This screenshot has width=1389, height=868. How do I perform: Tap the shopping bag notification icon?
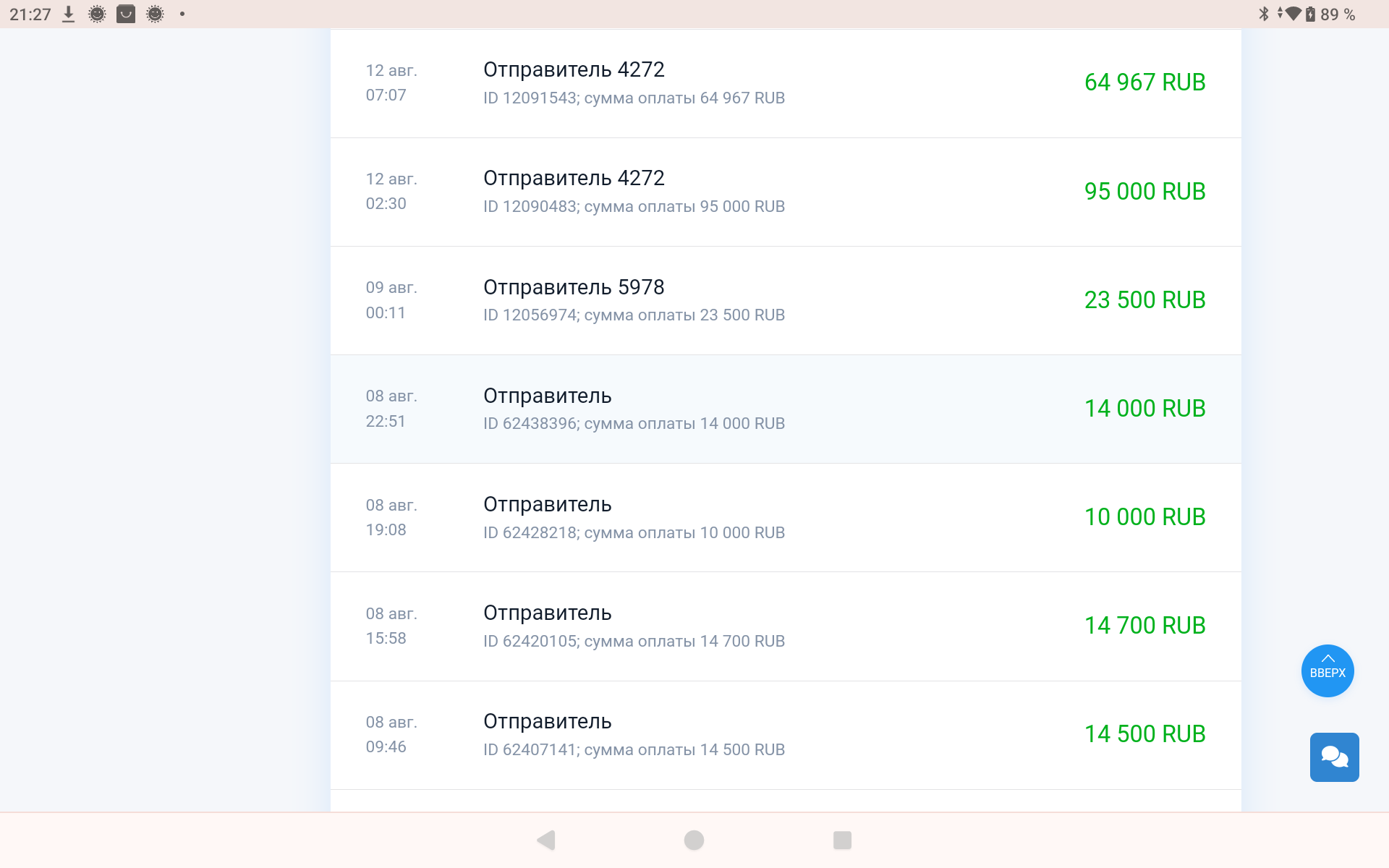[x=126, y=14]
